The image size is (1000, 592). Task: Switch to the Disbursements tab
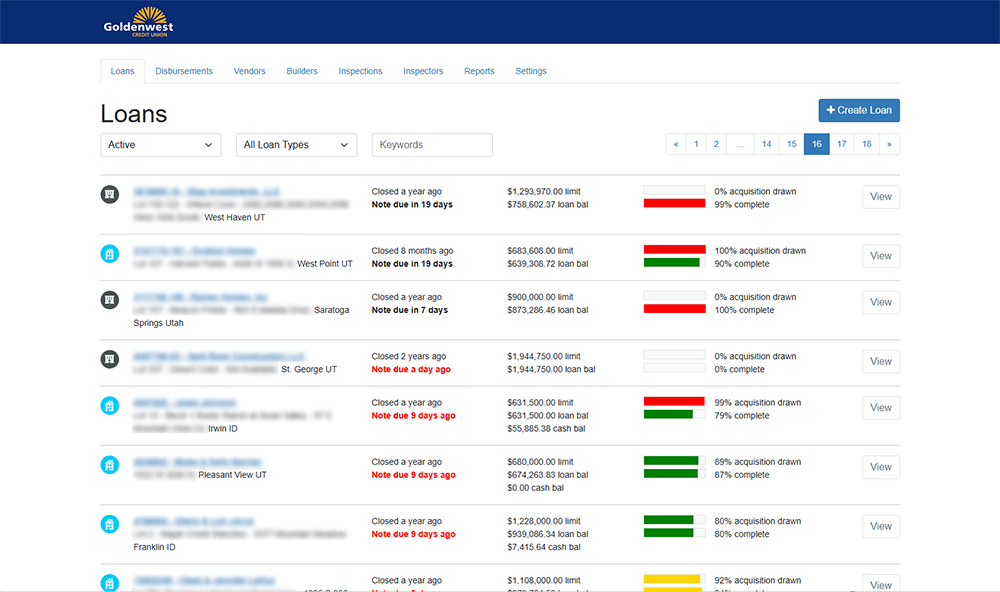pos(187,71)
